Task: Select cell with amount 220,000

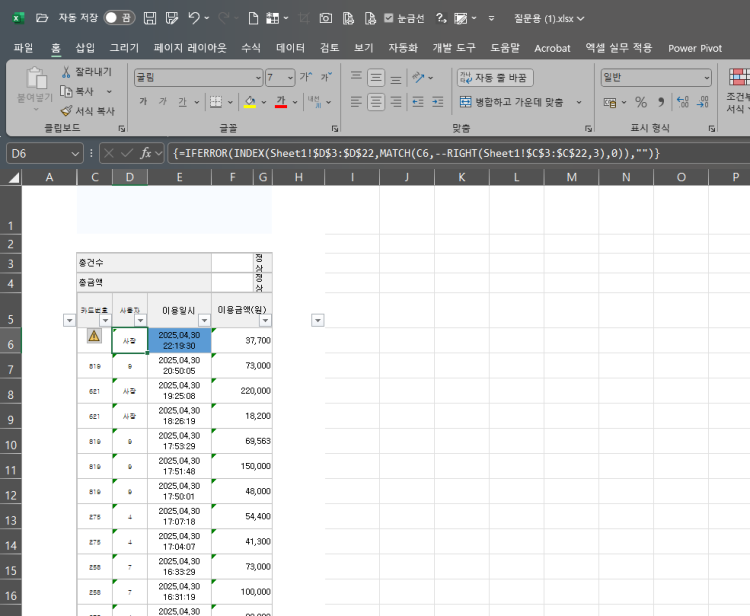Action: click(242, 391)
